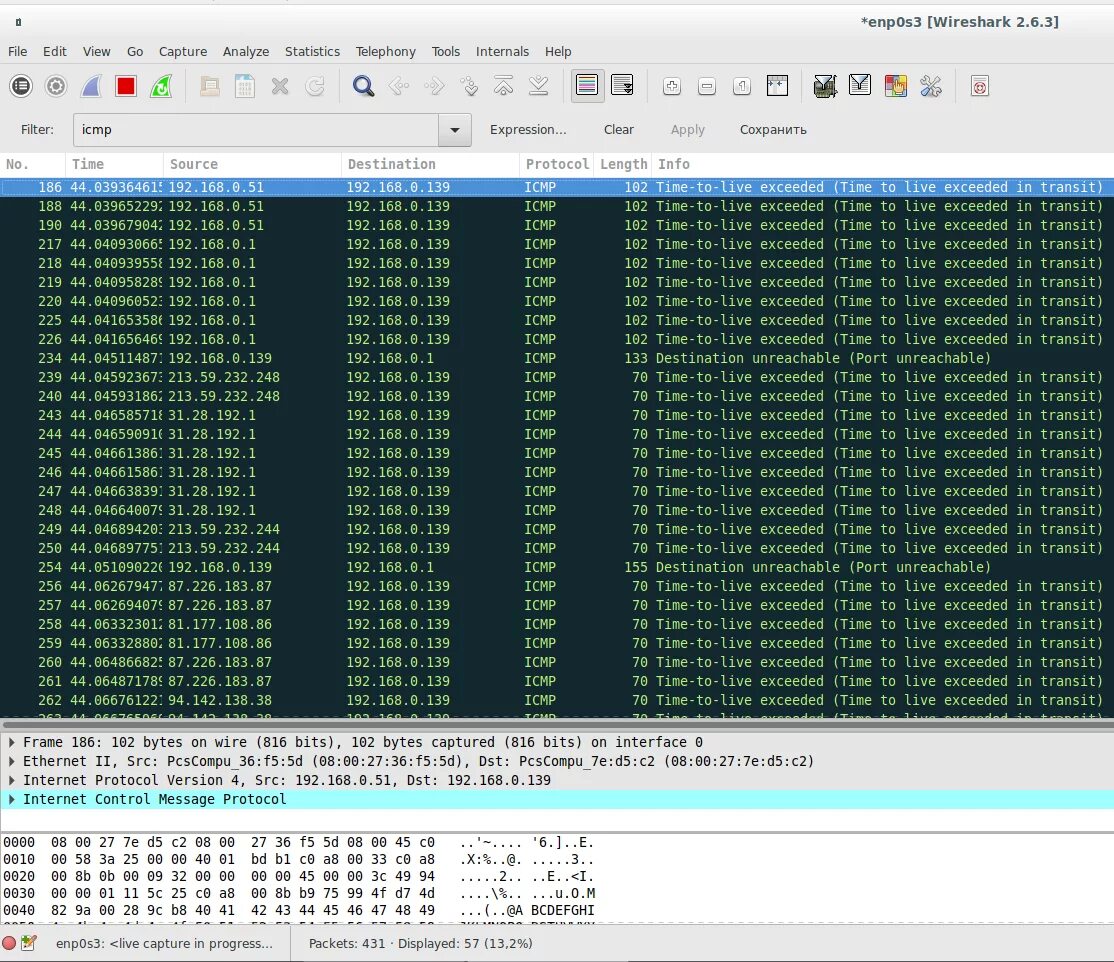Stop the running capture red square
The height and width of the screenshot is (962, 1114).
coord(126,87)
